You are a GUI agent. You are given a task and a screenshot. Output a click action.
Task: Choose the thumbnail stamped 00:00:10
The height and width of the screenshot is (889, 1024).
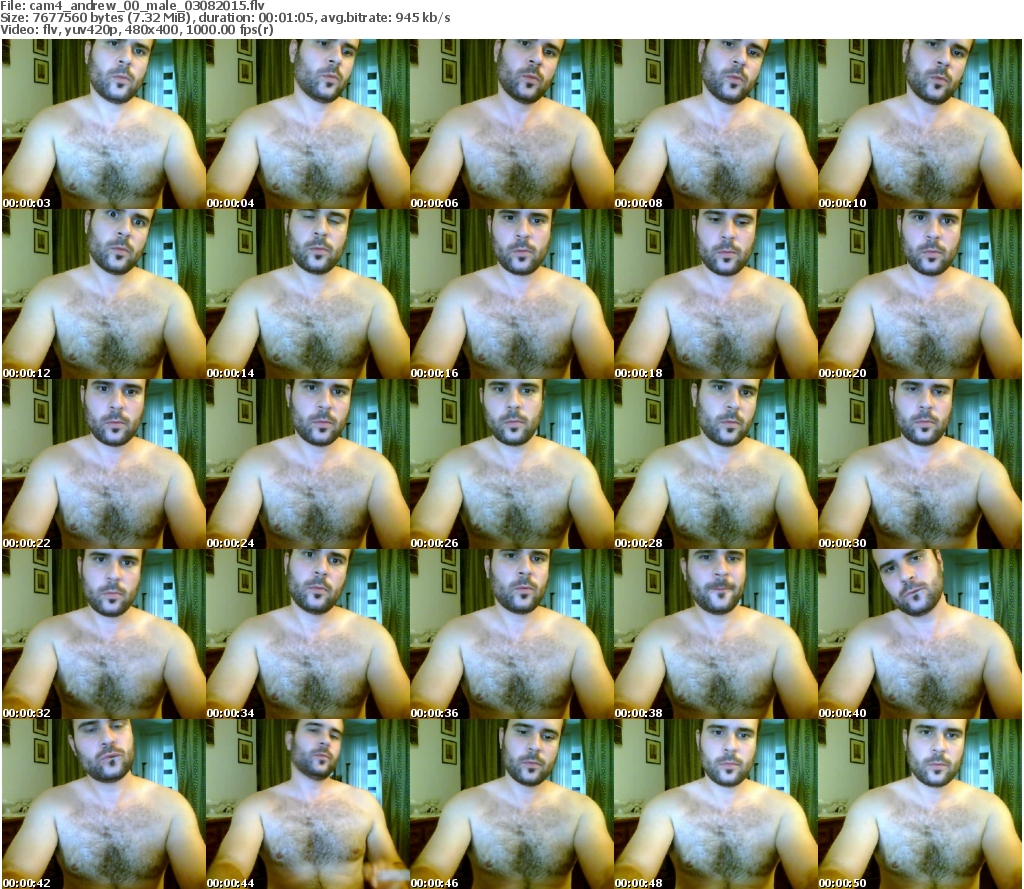tap(920, 124)
